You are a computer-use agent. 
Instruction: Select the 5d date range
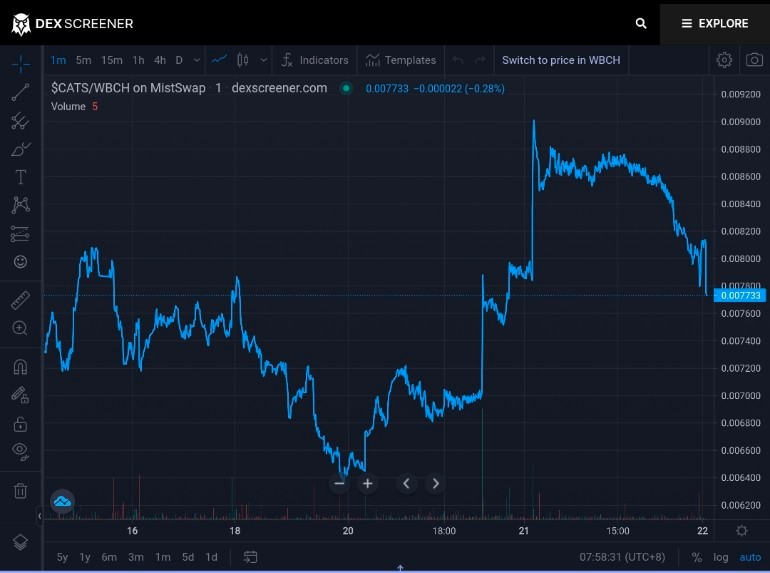click(x=188, y=557)
